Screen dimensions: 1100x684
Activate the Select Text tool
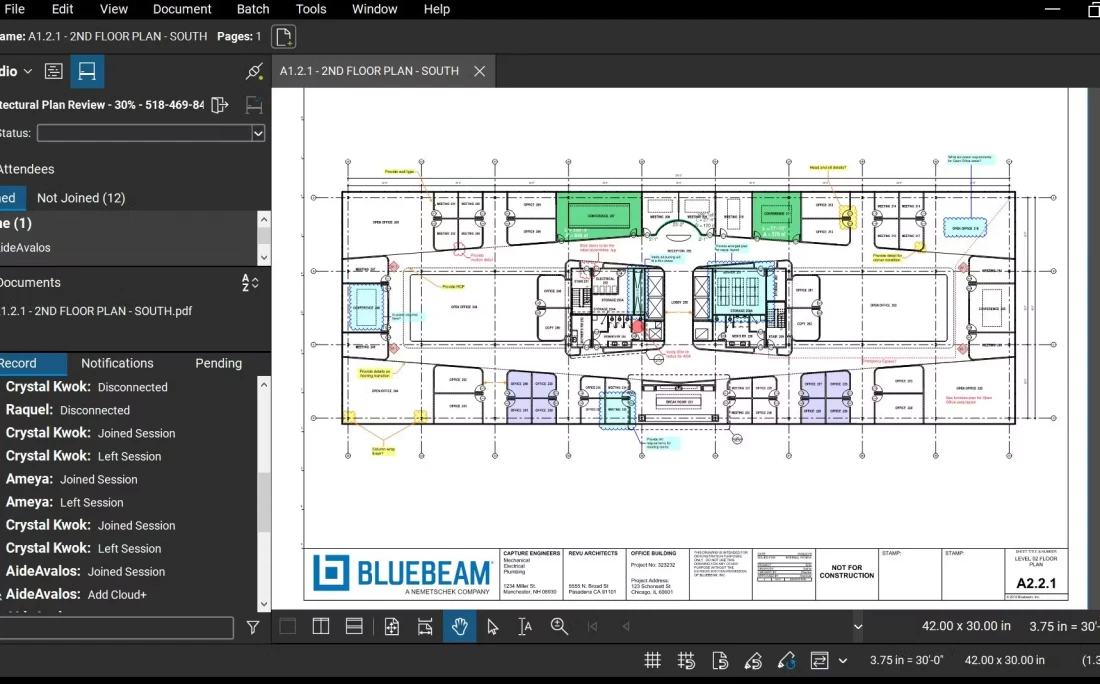pyautogui.click(x=525, y=627)
